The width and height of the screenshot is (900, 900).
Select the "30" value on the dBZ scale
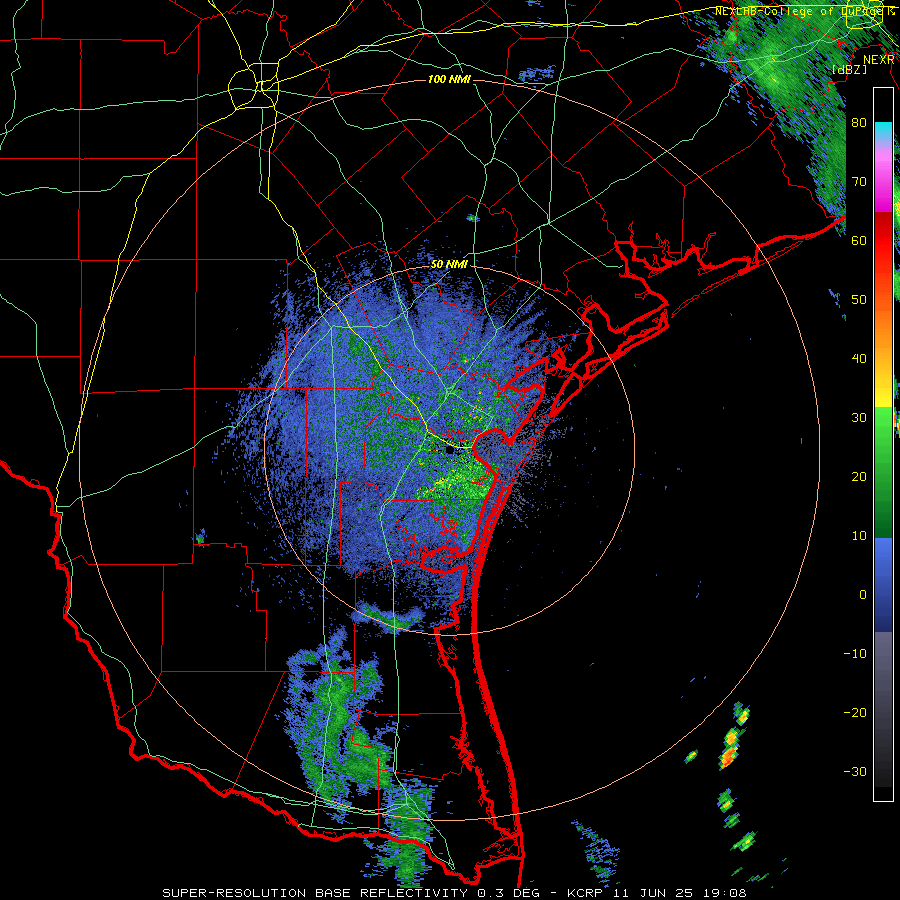click(859, 418)
